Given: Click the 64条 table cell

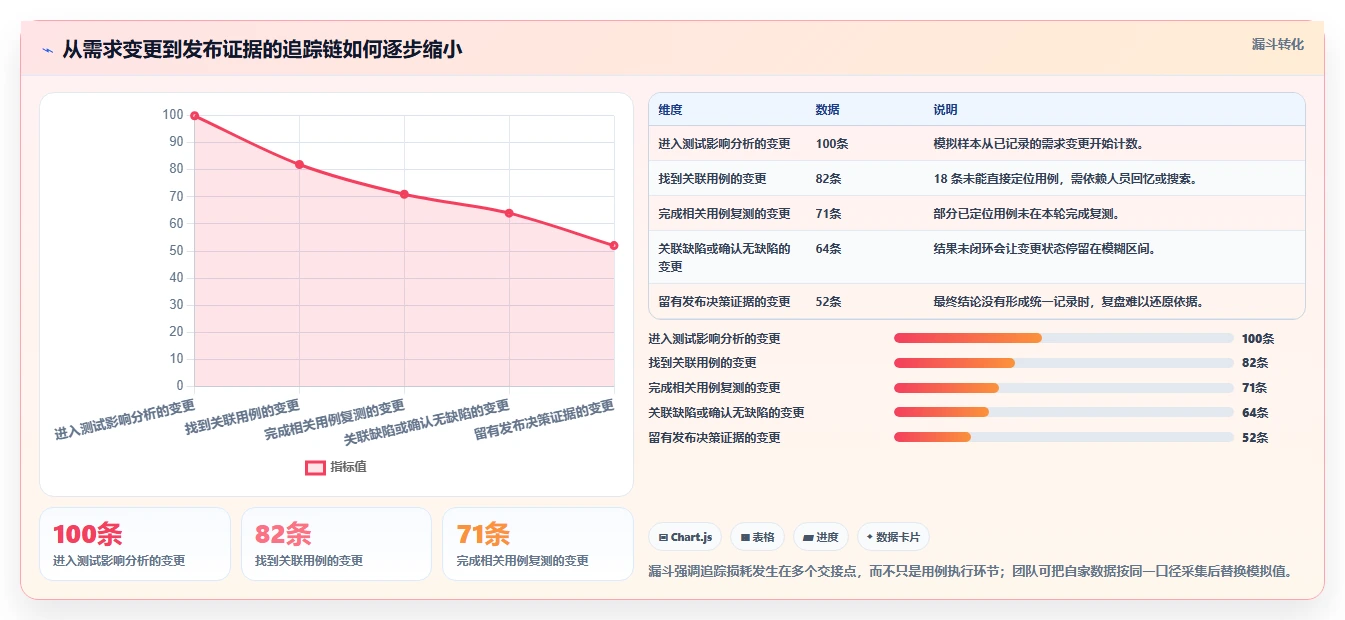Looking at the screenshot, I should [x=828, y=248].
